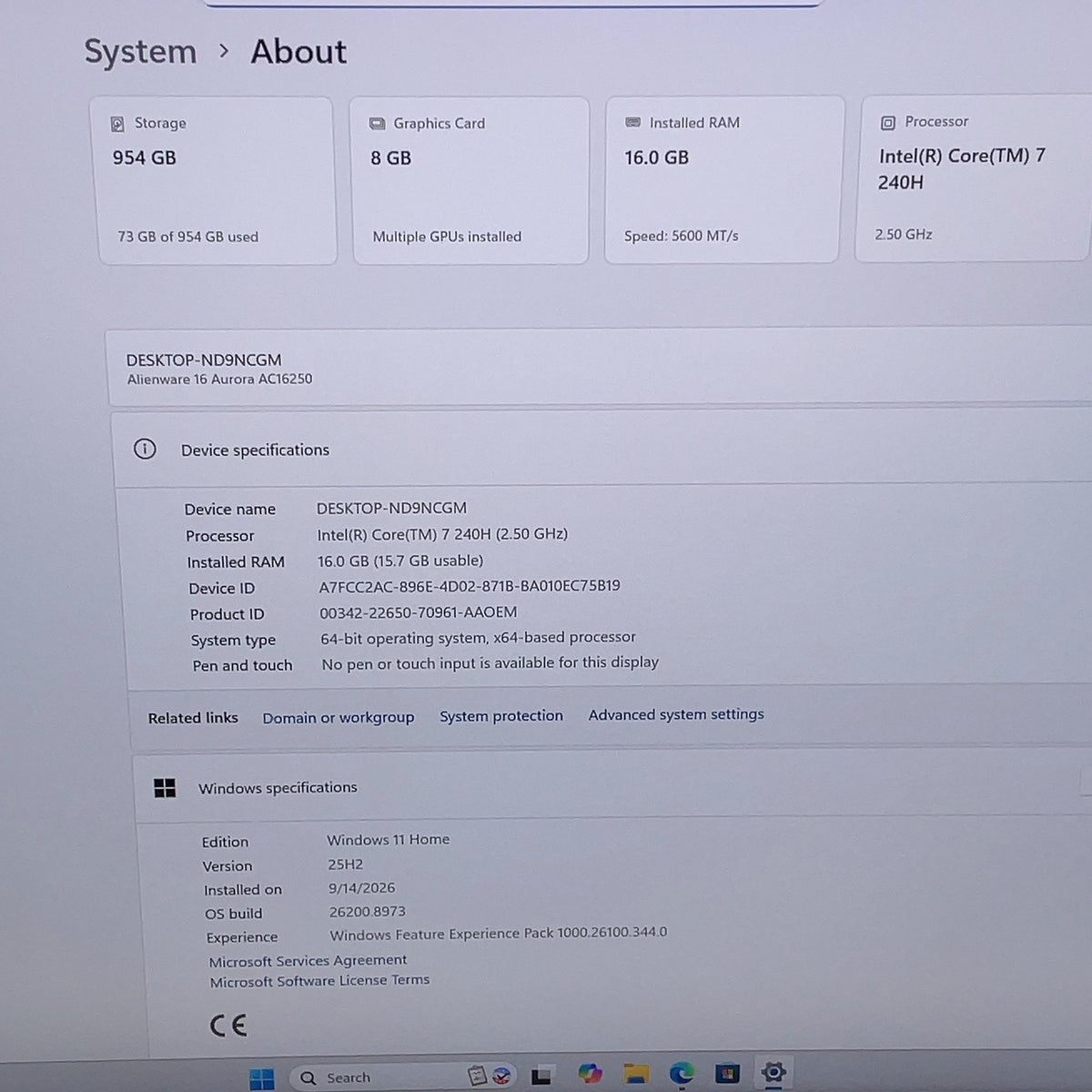Select Edition value Windows 11 Home

pos(389,839)
